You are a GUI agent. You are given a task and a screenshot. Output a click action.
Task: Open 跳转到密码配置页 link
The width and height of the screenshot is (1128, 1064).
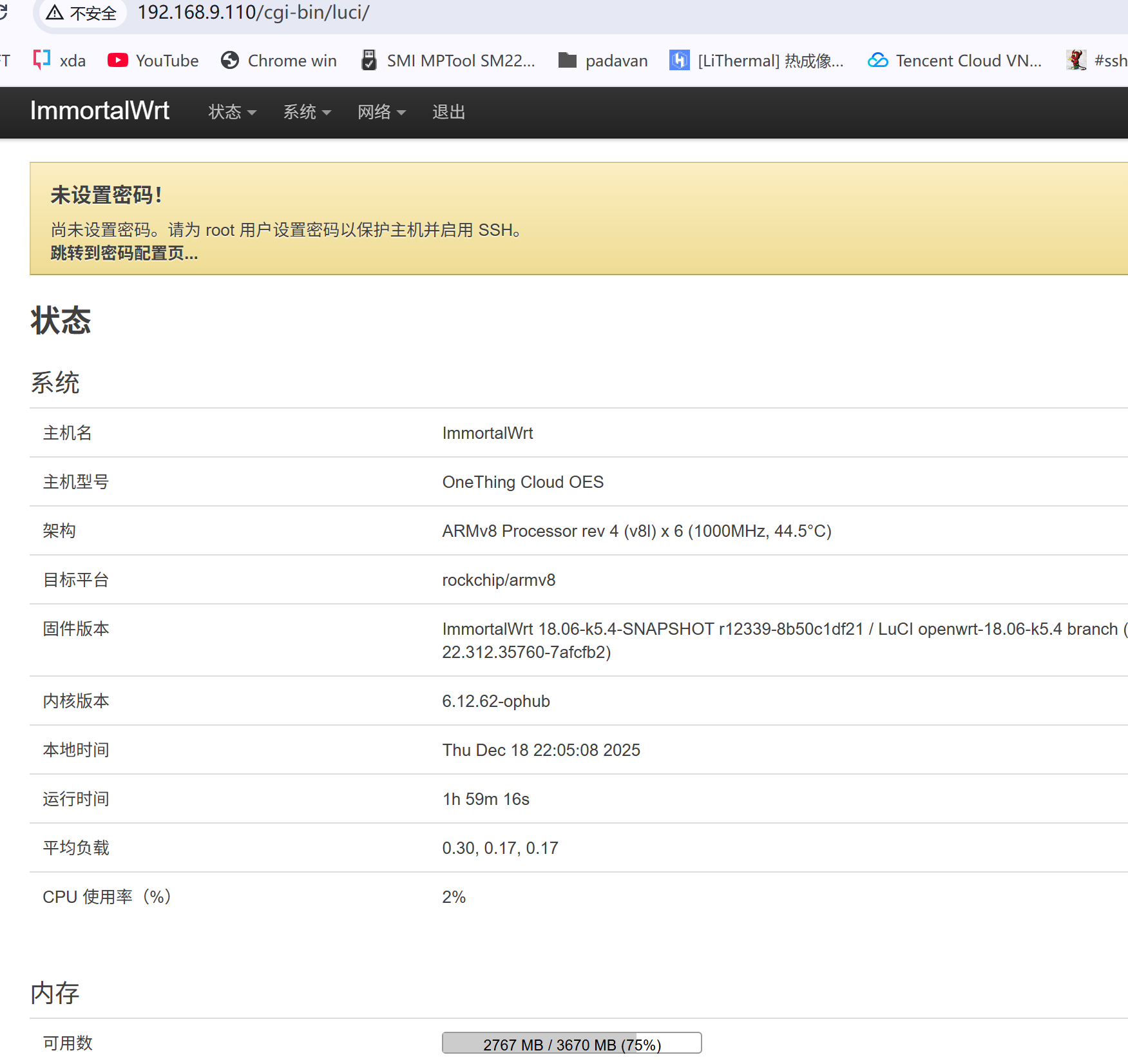pos(123,254)
